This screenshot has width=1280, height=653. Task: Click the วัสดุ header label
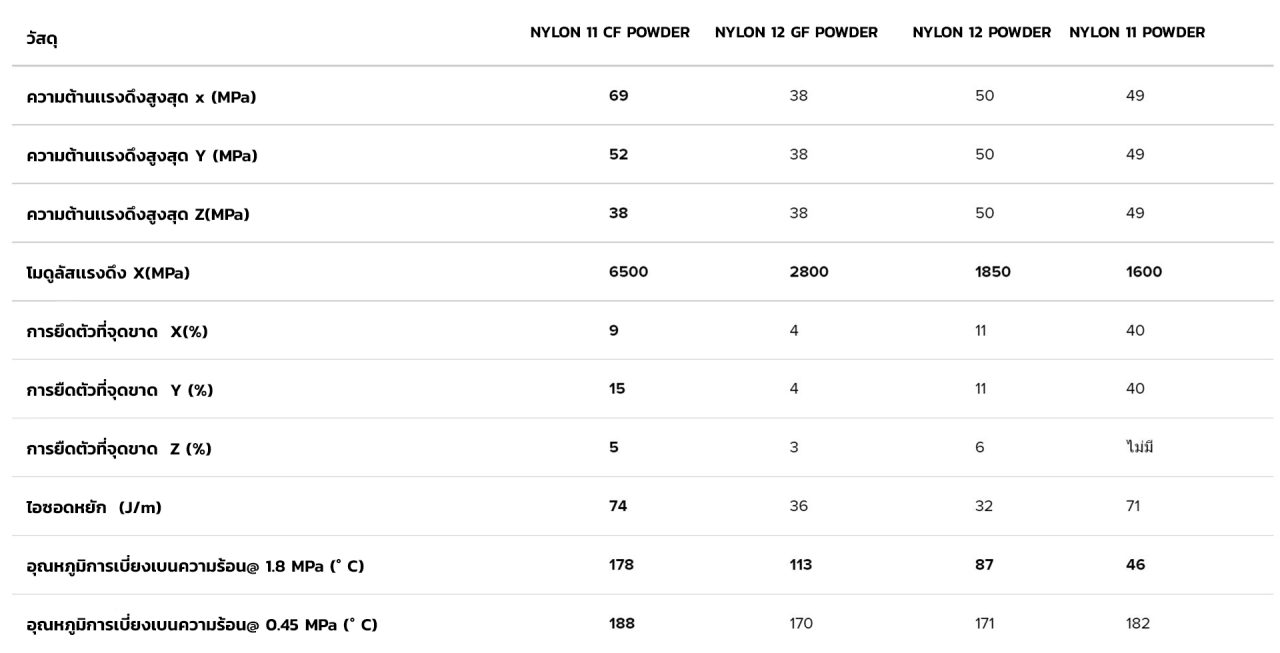pos(42,40)
